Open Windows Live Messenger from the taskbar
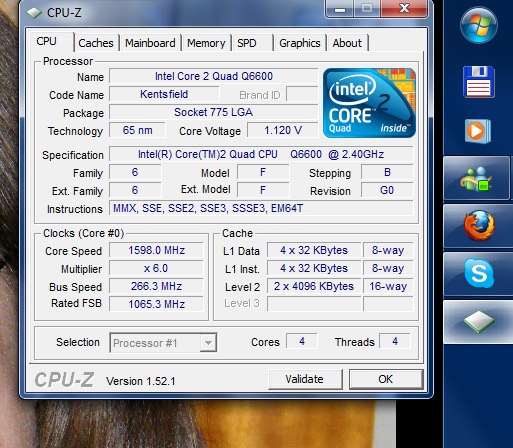This screenshot has height=448, width=513. point(477,178)
